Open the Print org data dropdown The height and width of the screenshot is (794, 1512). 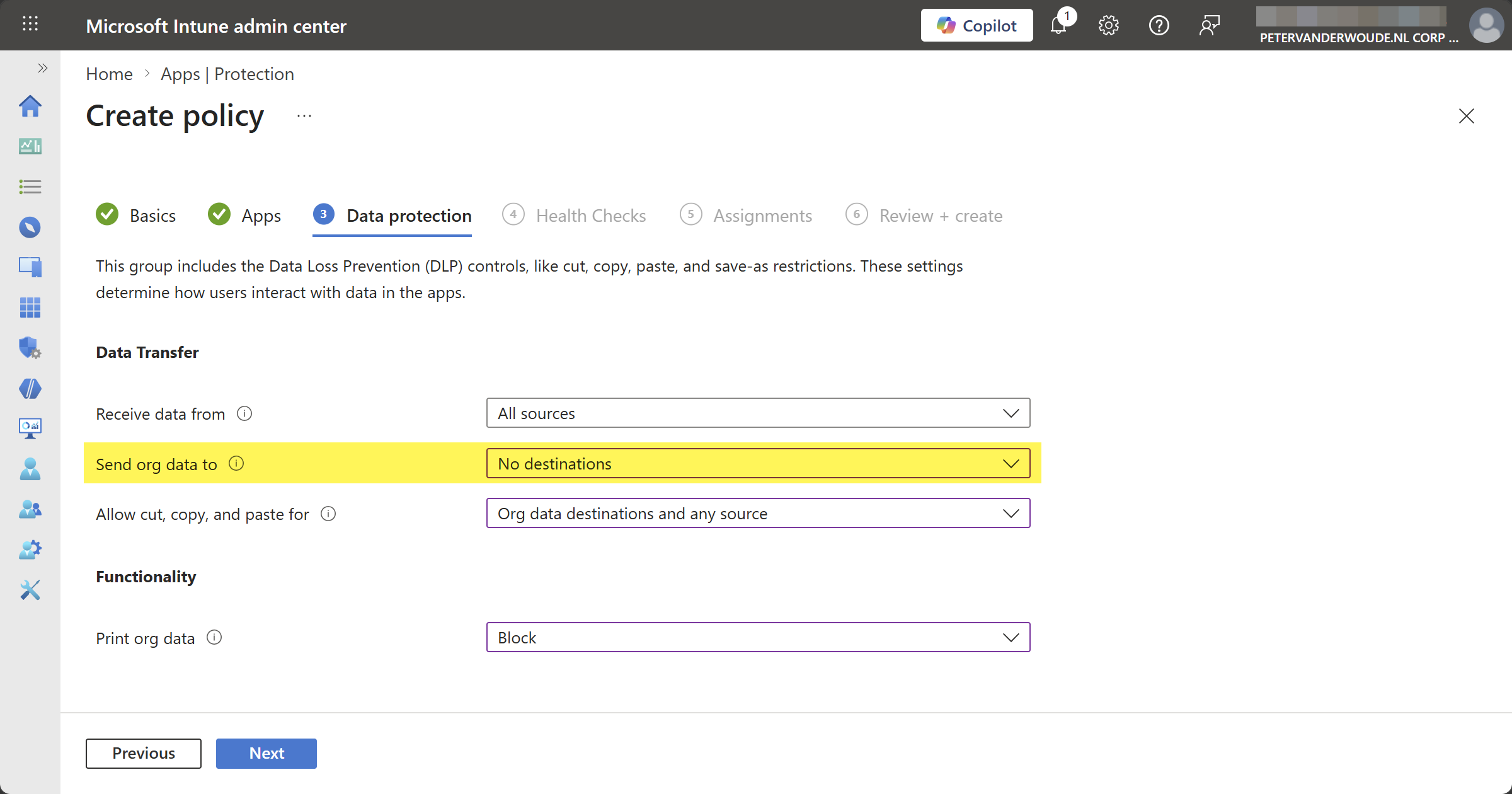tap(758, 638)
